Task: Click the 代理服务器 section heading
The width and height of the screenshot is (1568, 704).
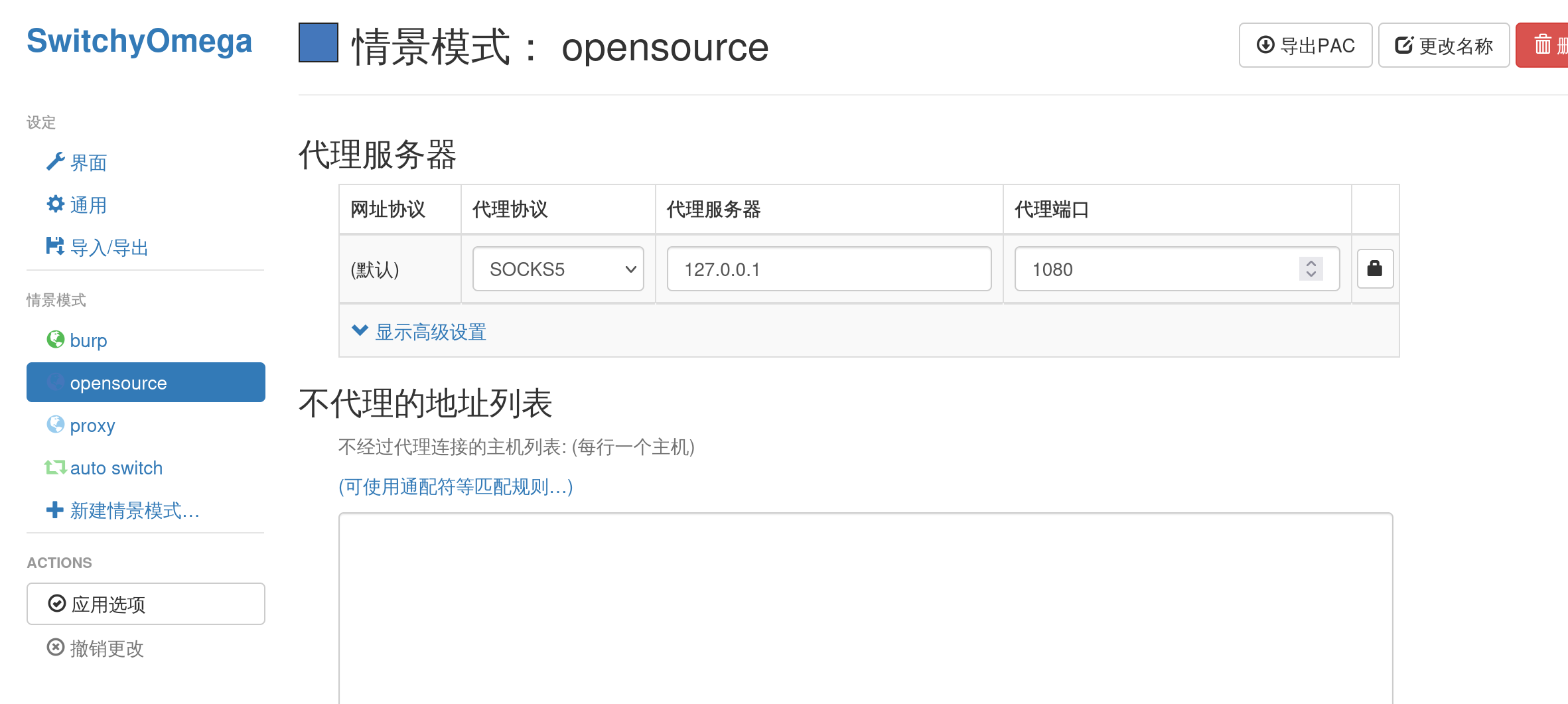Action: tap(378, 154)
